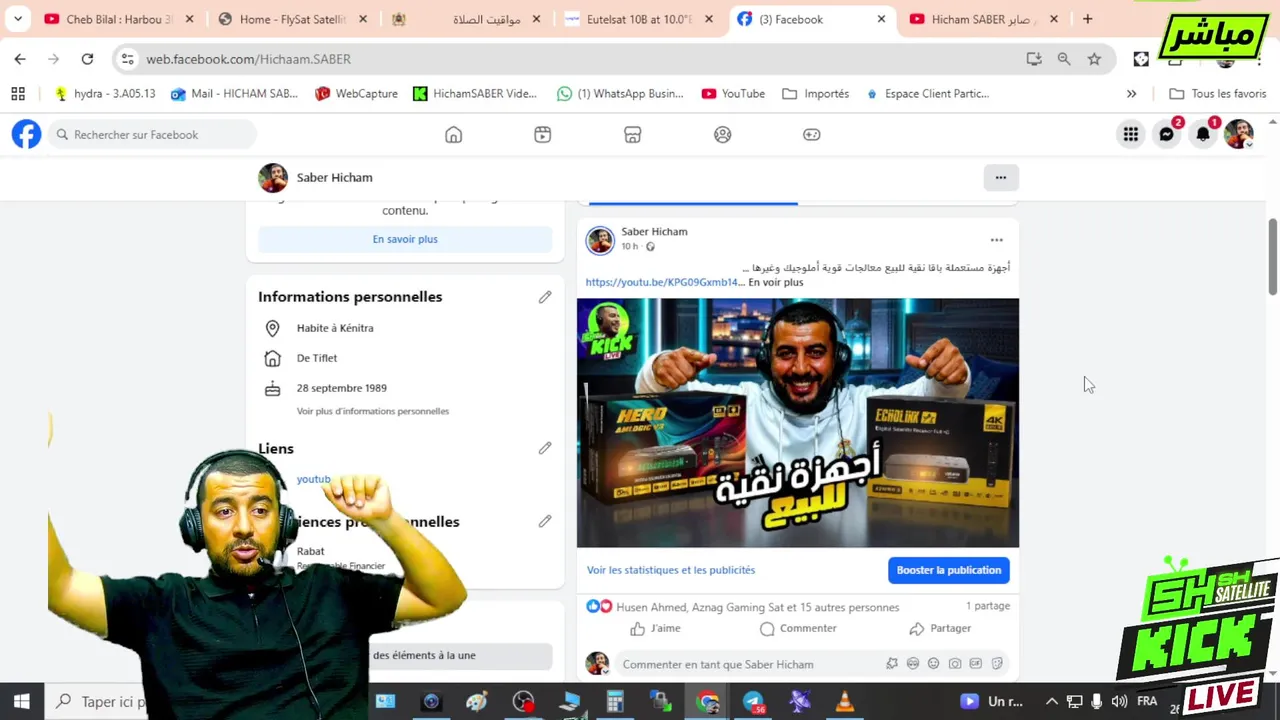Open Messenger chats icon
This screenshot has height=720, width=1280.
(1167, 134)
